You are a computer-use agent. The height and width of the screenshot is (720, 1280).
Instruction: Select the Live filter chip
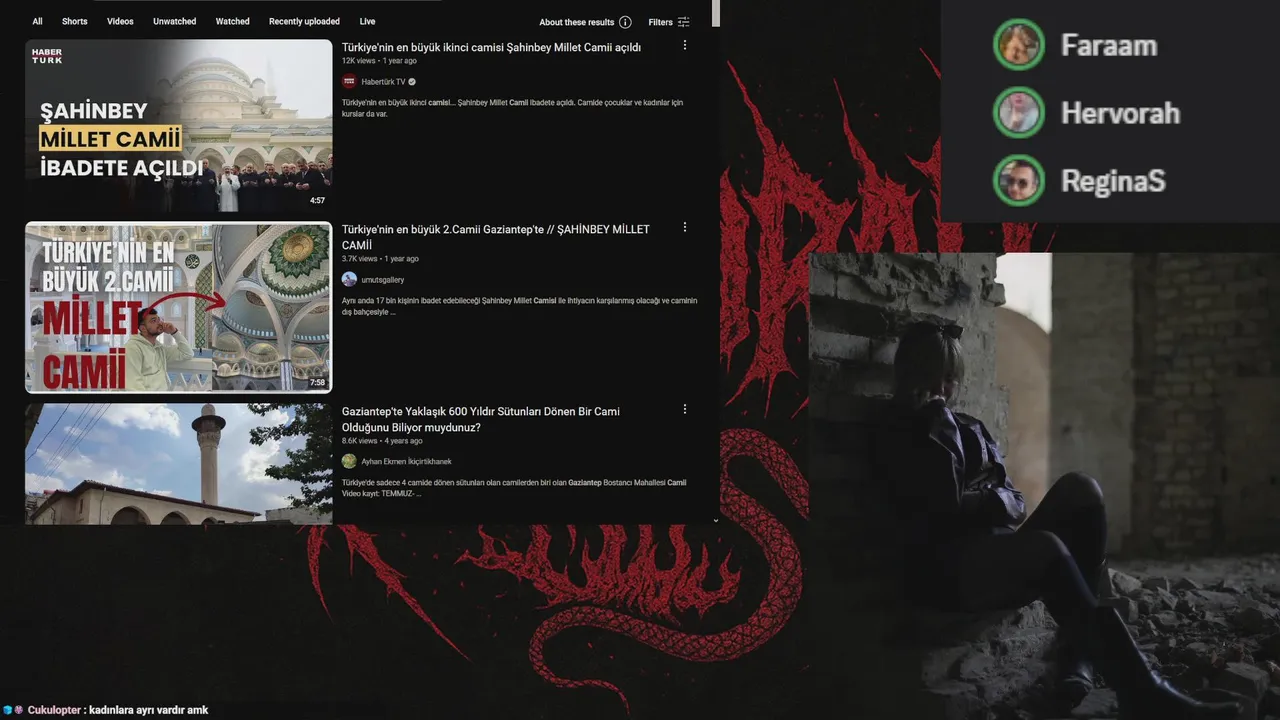click(x=367, y=21)
